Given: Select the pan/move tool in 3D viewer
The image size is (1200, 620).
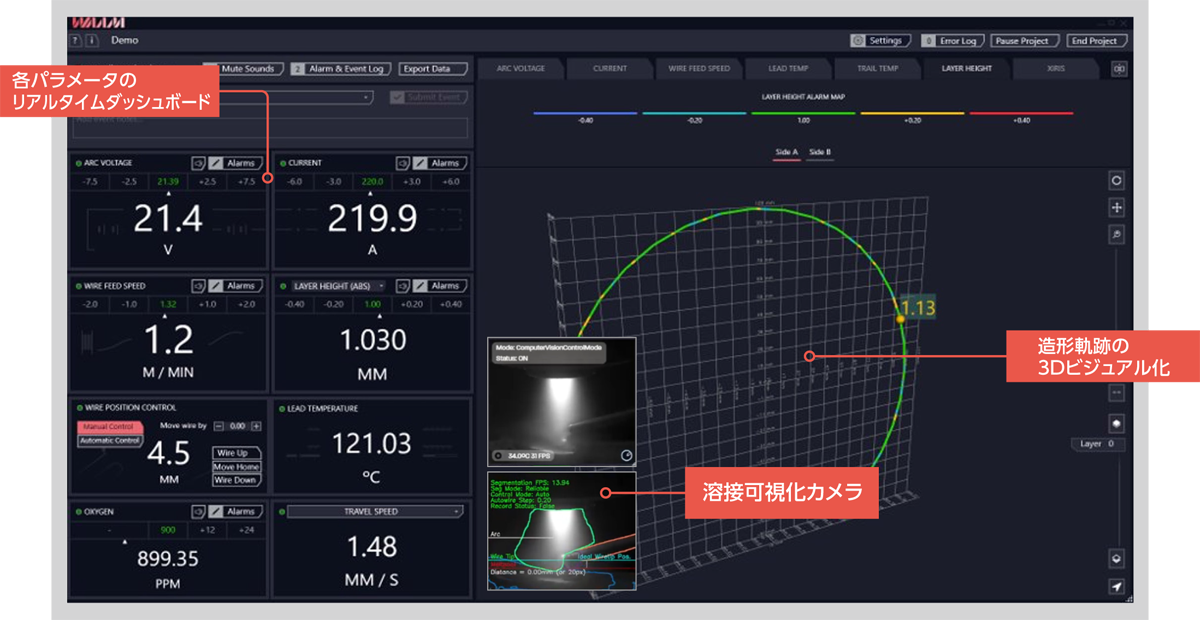Looking at the screenshot, I should click(1116, 208).
